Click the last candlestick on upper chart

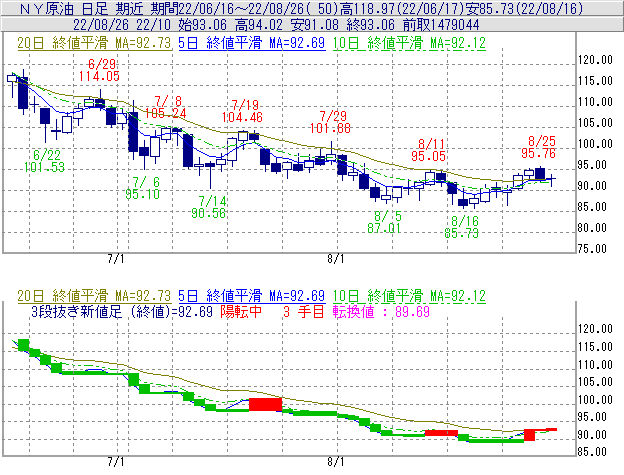551,180
